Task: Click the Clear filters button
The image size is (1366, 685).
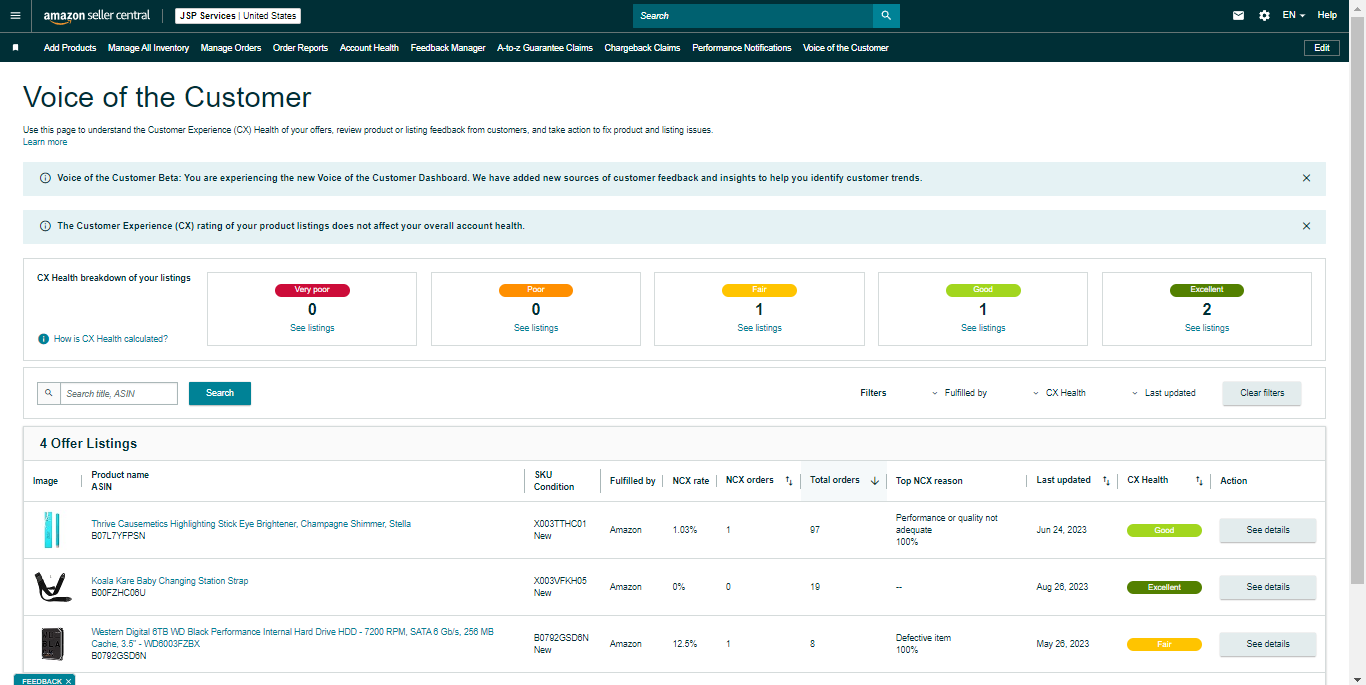Action: [x=1262, y=393]
